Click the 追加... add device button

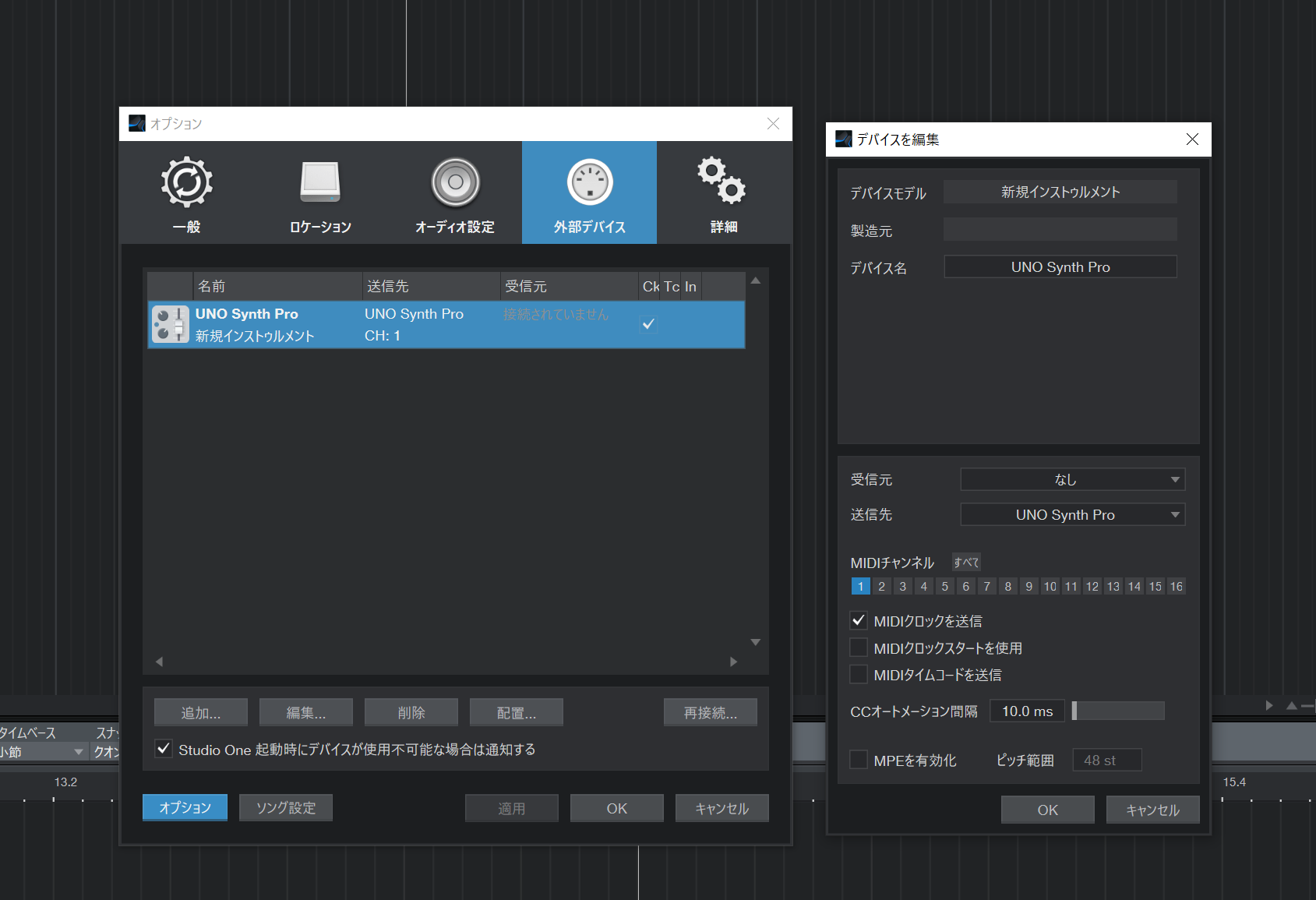click(201, 712)
